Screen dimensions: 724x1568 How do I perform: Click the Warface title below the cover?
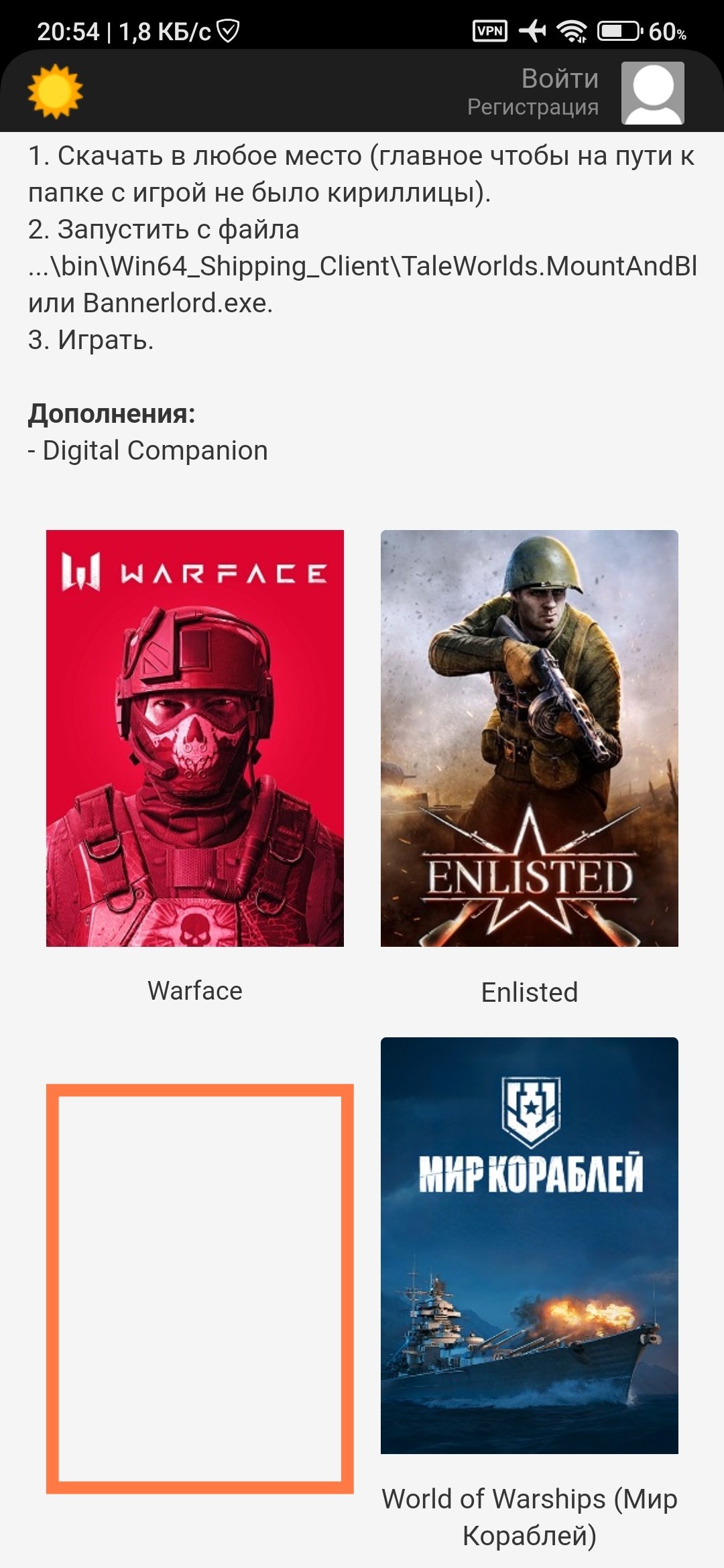(x=195, y=991)
